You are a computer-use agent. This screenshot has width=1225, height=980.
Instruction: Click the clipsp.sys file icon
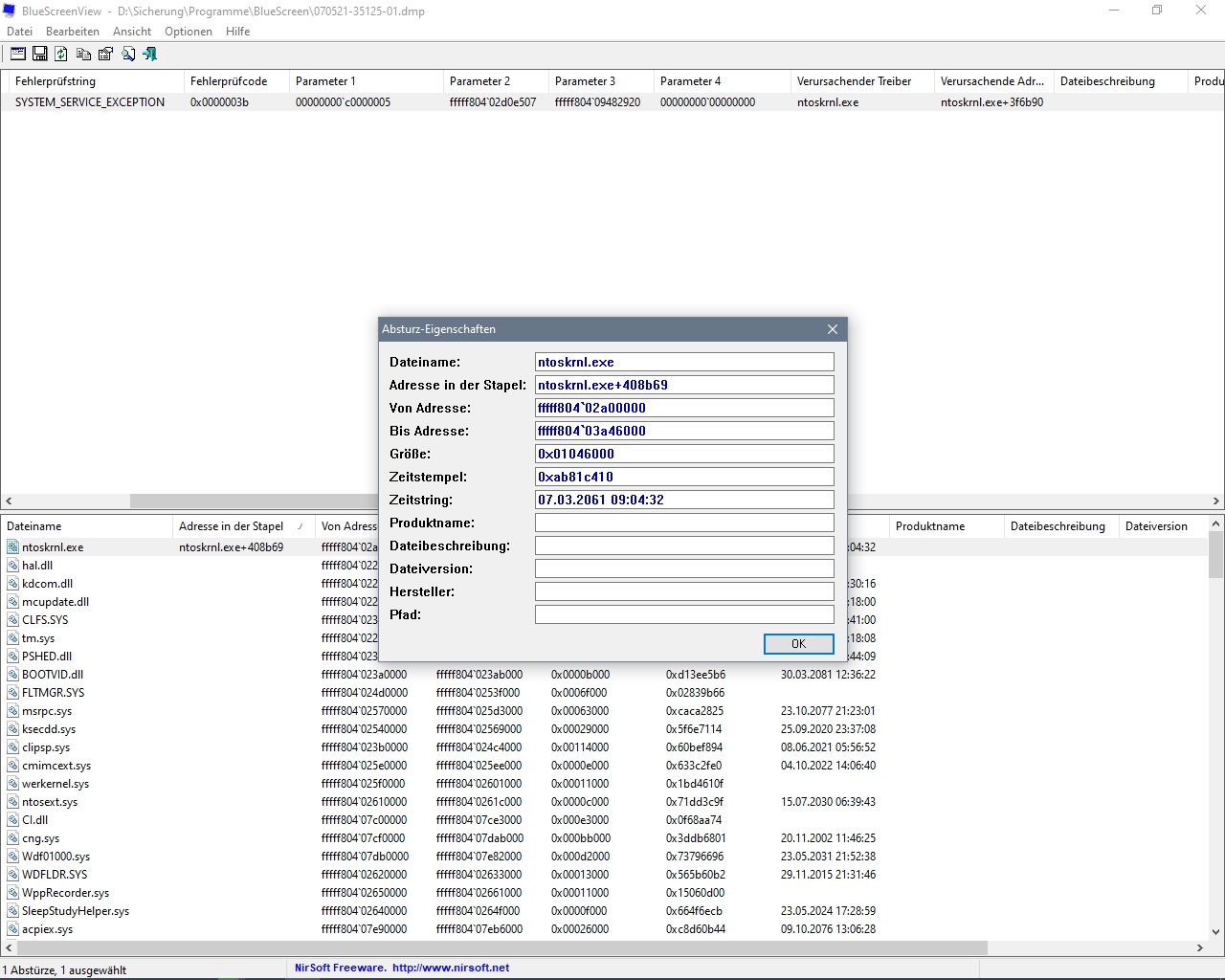click(13, 747)
